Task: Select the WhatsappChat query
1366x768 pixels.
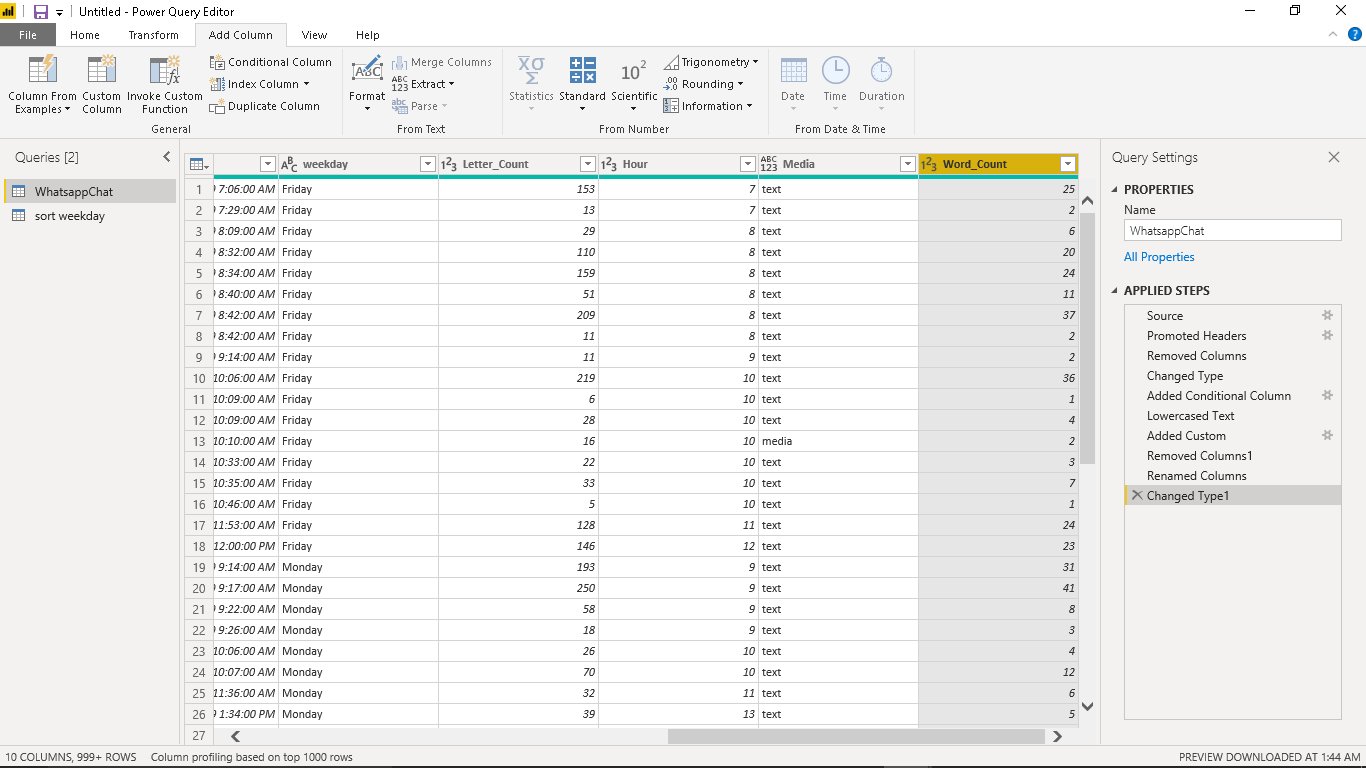Action: click(90, 191)
